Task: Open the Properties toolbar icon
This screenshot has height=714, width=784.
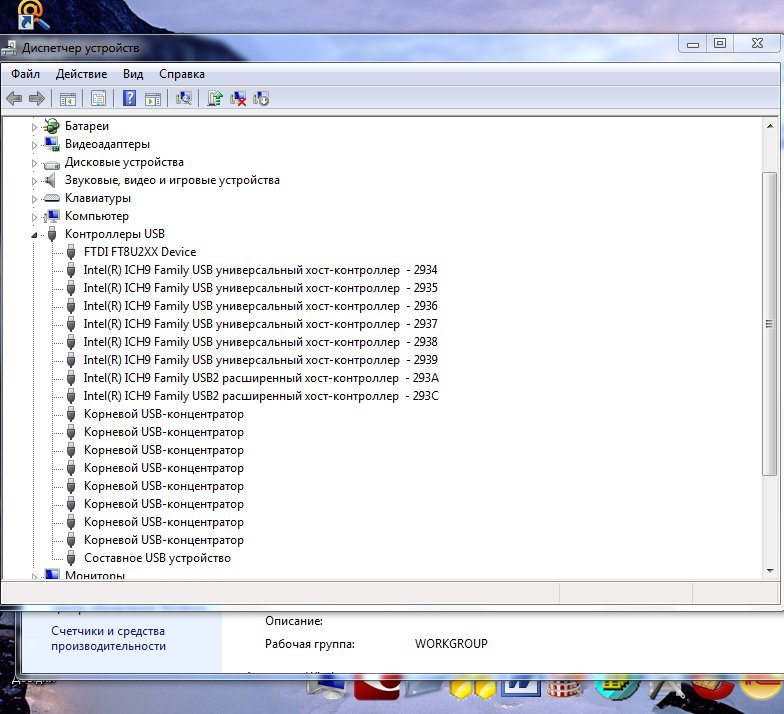Action: pos(98,98)
